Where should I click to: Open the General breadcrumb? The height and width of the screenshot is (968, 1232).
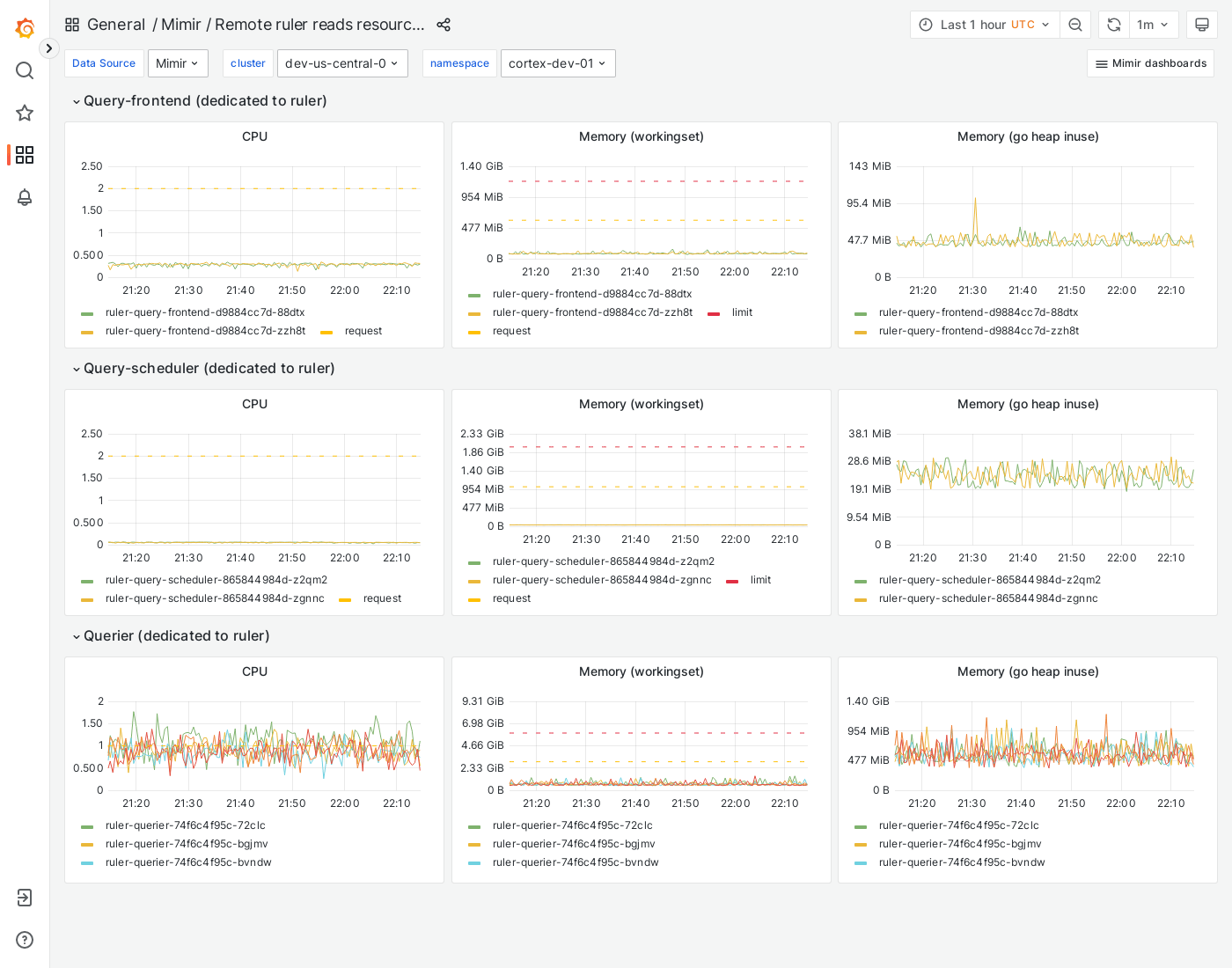pyautogui.click(x=117, y=25)
